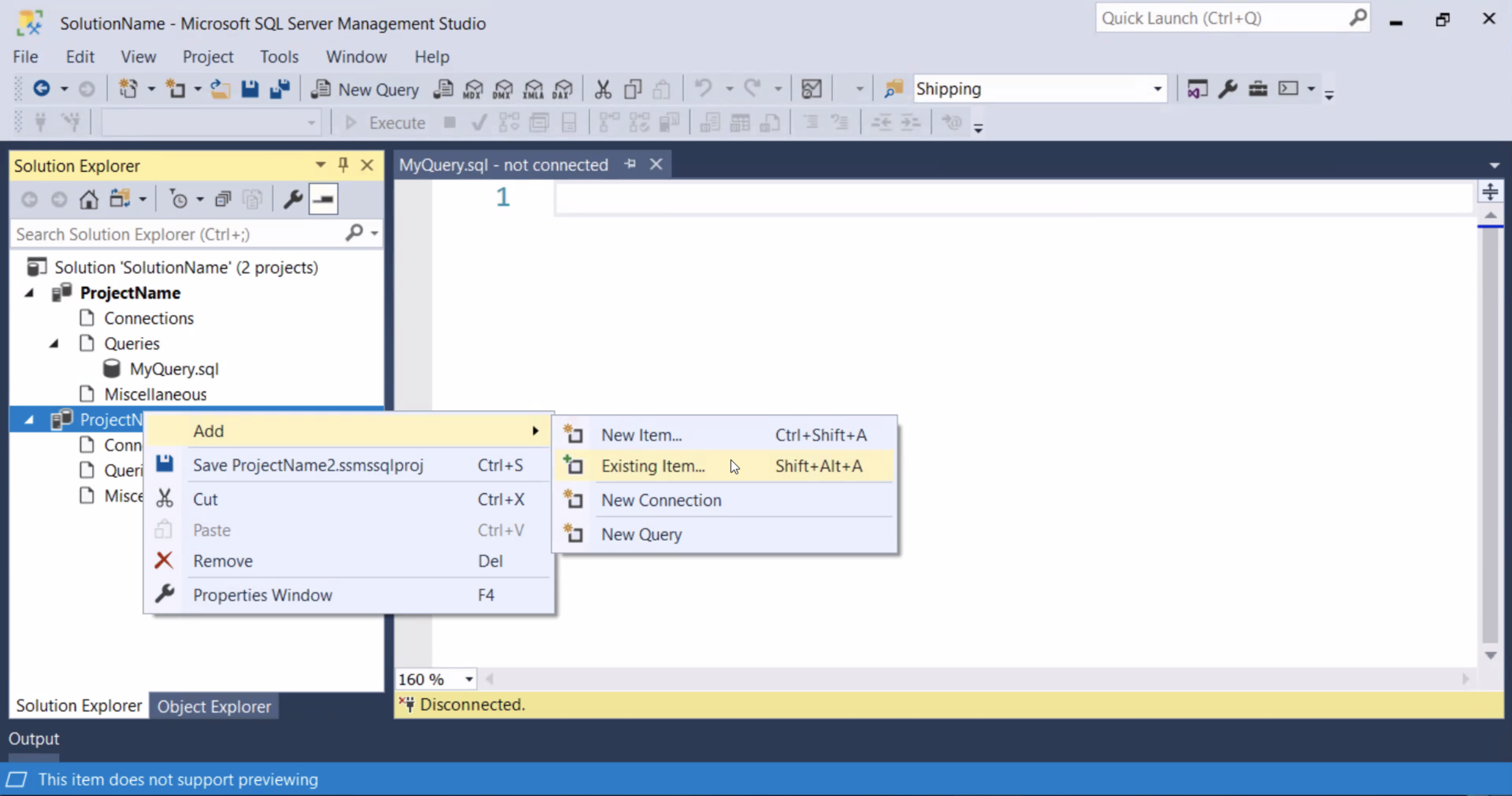Click the Solution Explorer properties wrench

click(x=293, y=199)
